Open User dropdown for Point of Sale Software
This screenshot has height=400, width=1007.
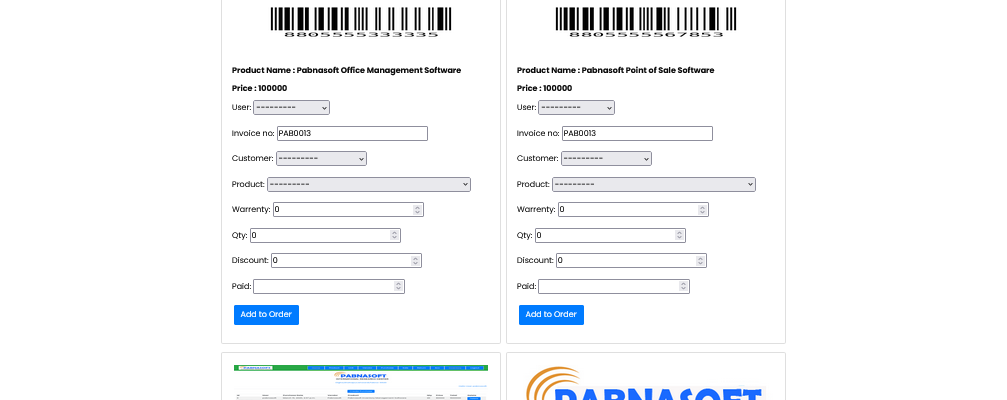[576, 107]
